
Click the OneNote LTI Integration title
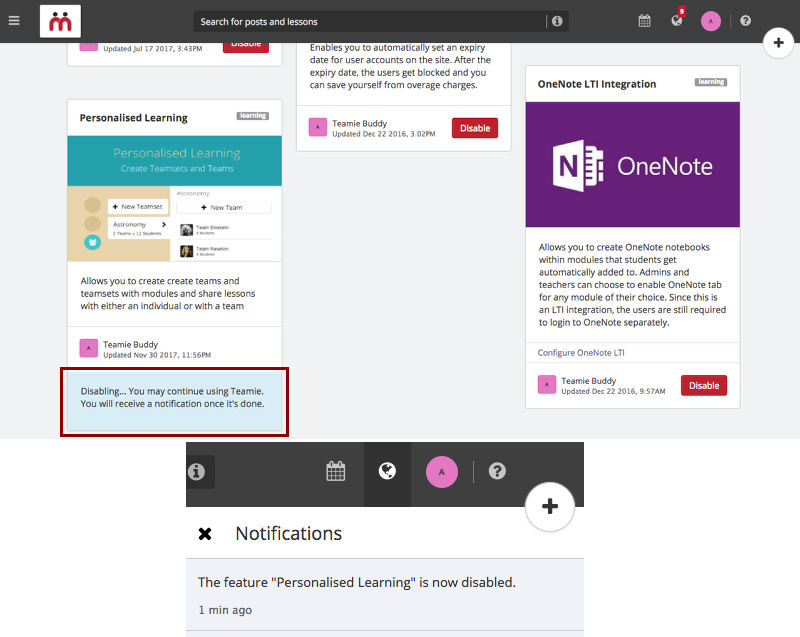597,84
